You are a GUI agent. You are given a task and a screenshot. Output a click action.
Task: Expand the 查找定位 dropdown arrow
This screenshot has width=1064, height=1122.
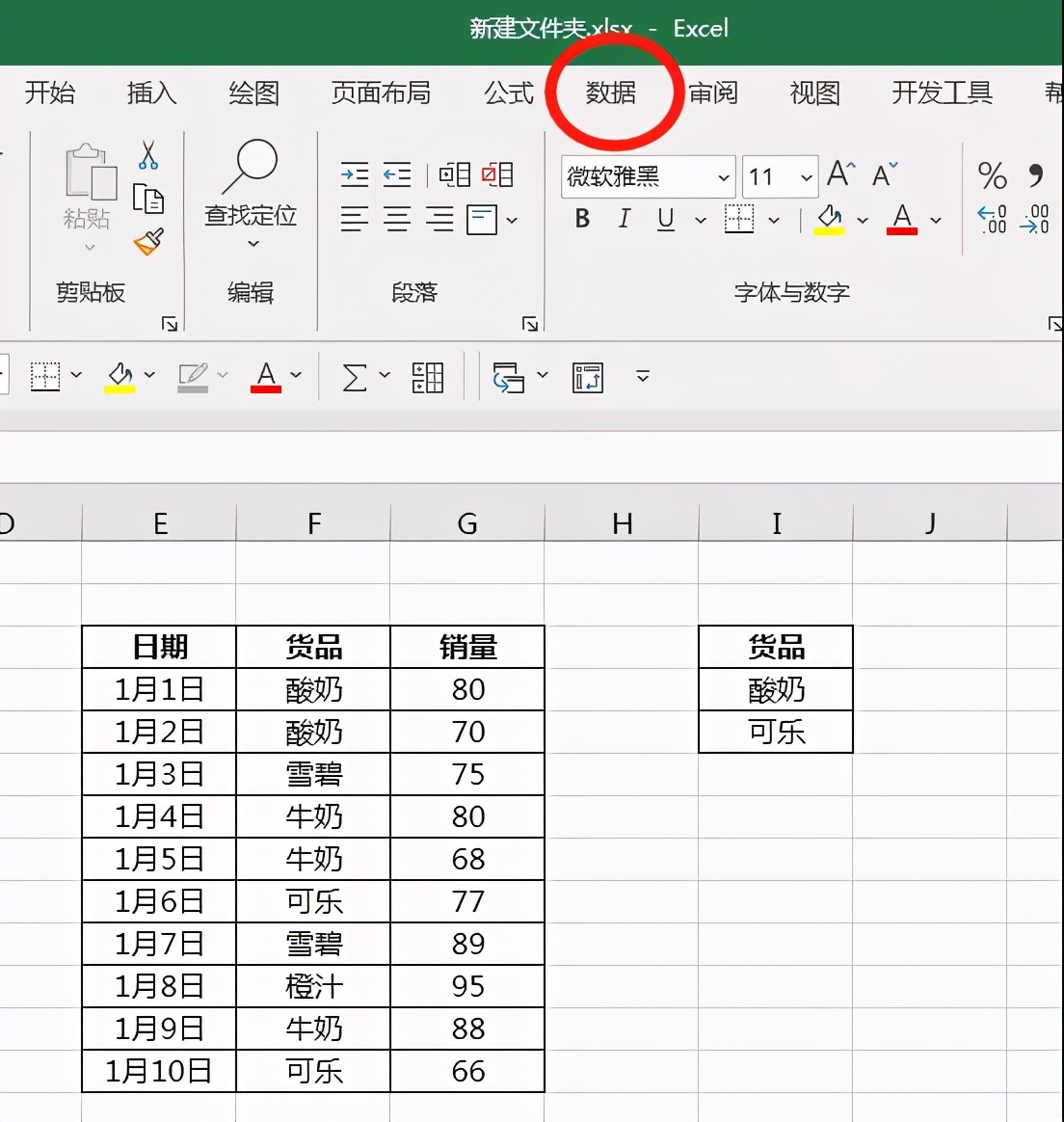253,244
